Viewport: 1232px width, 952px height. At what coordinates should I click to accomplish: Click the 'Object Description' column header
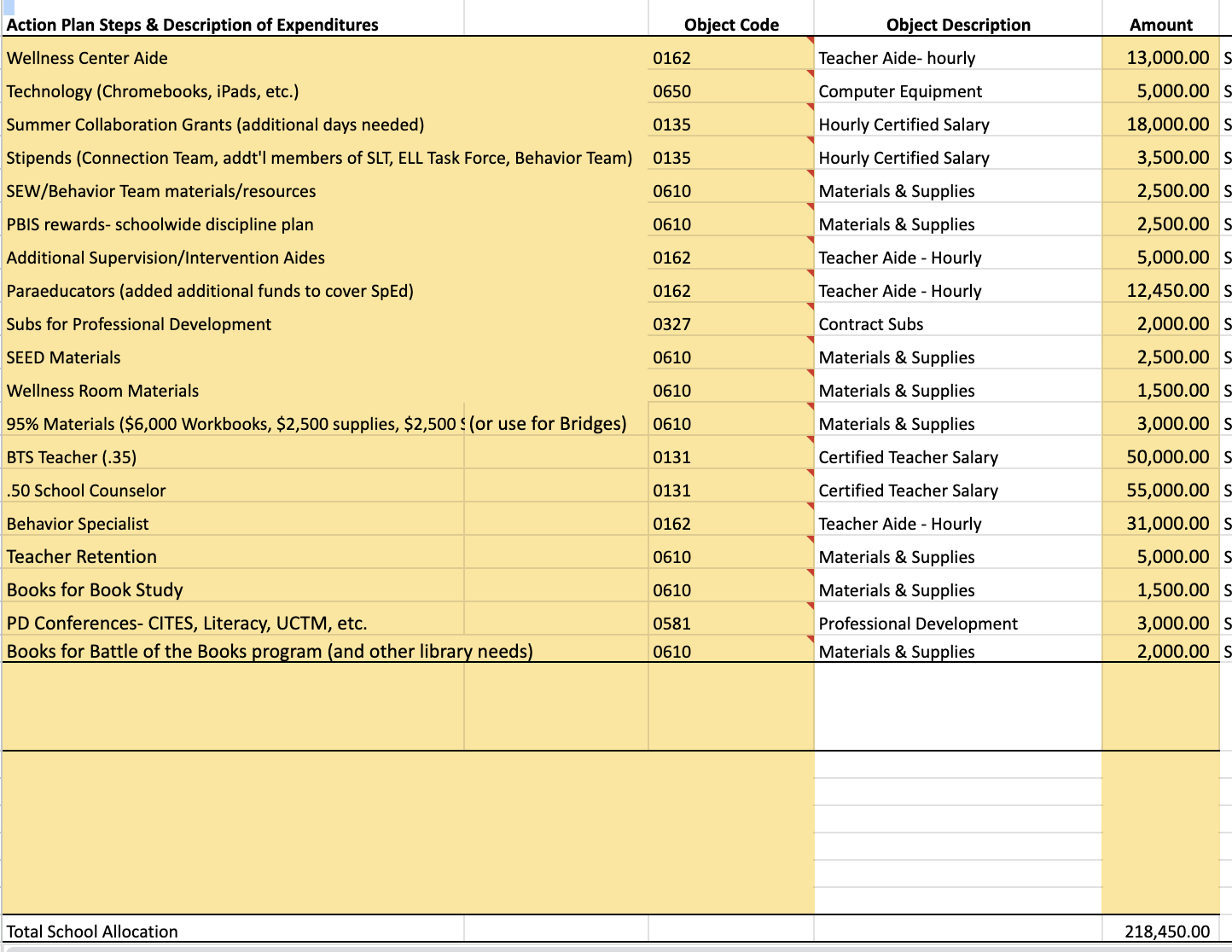point(958,25)
